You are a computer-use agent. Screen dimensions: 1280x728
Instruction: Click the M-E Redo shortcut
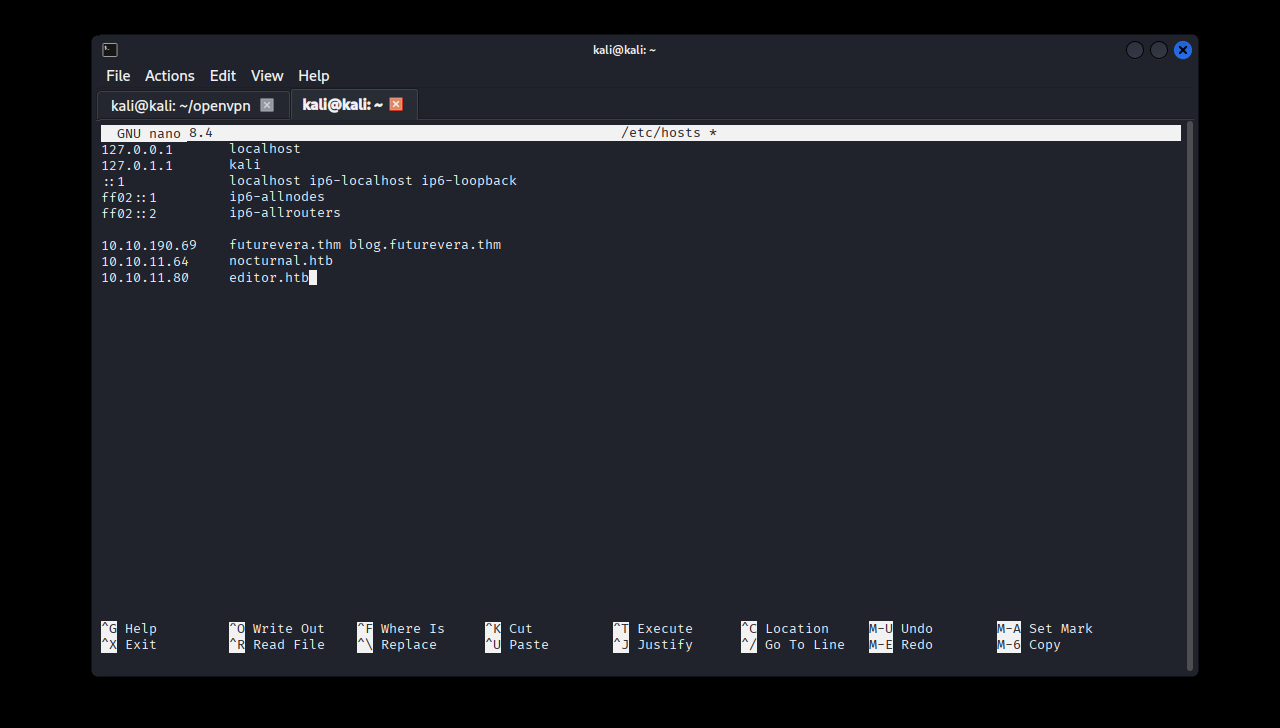click(901, 645)
